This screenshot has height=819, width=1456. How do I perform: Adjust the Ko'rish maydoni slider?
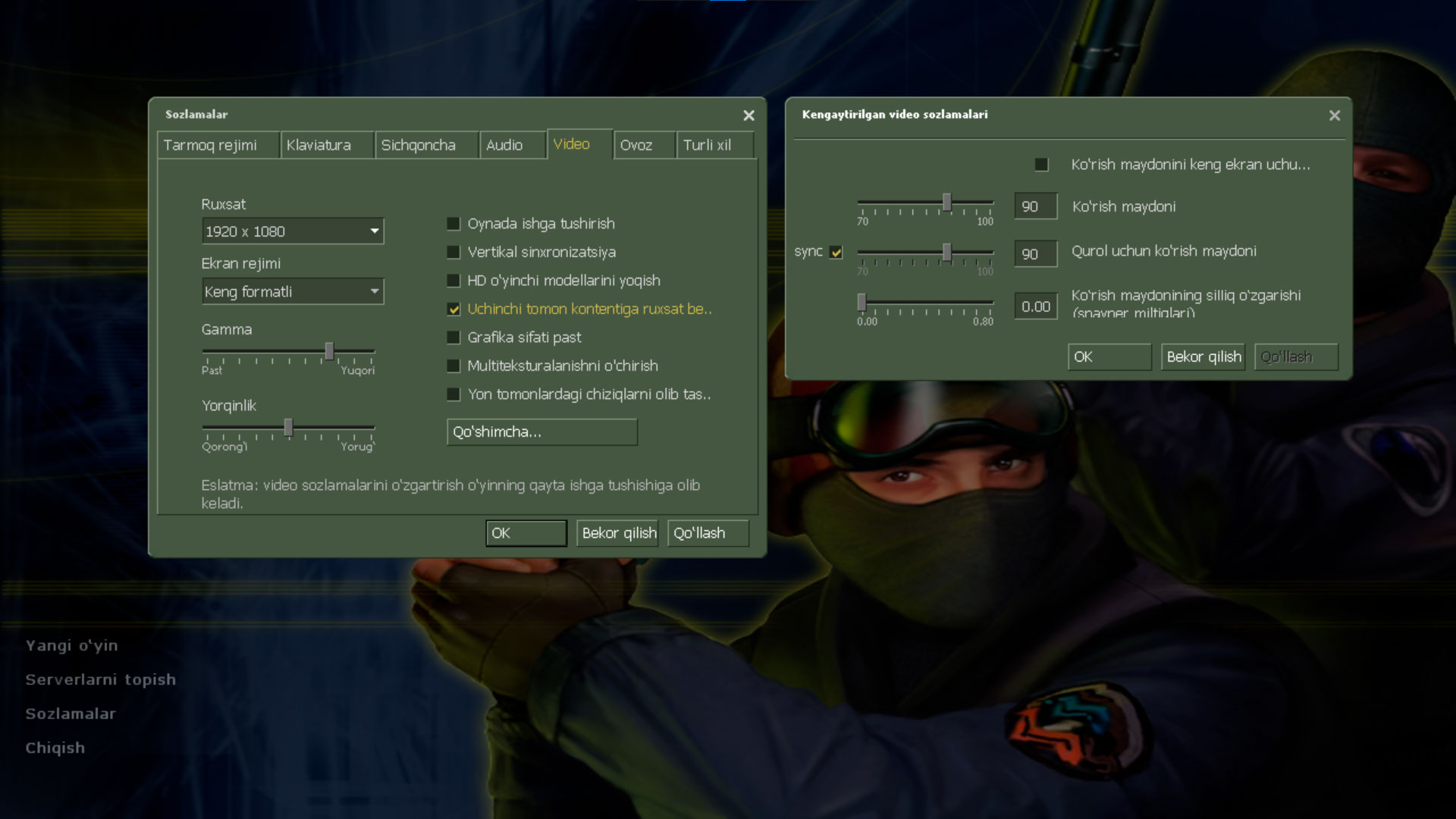tap(947, 202)
